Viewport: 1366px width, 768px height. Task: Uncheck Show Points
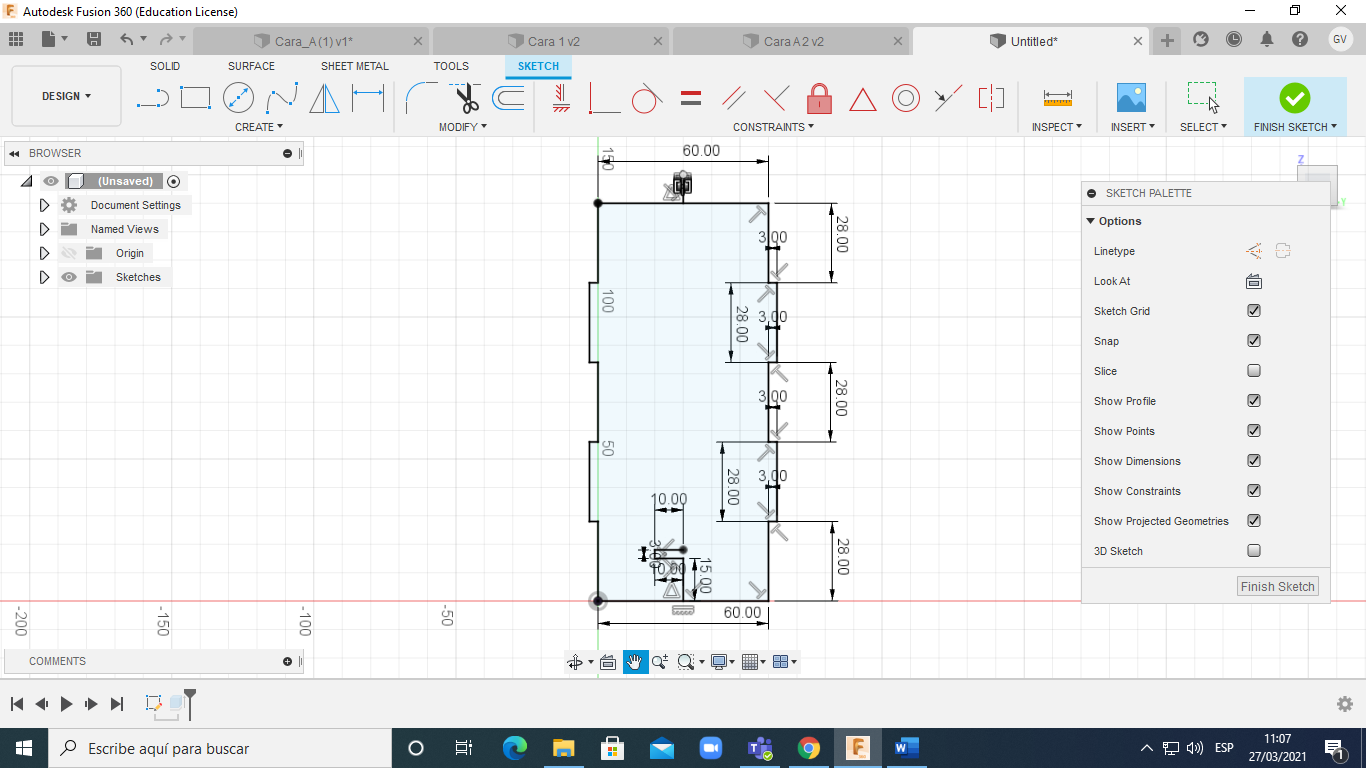pyautogui.click(x=1254, y=431)
